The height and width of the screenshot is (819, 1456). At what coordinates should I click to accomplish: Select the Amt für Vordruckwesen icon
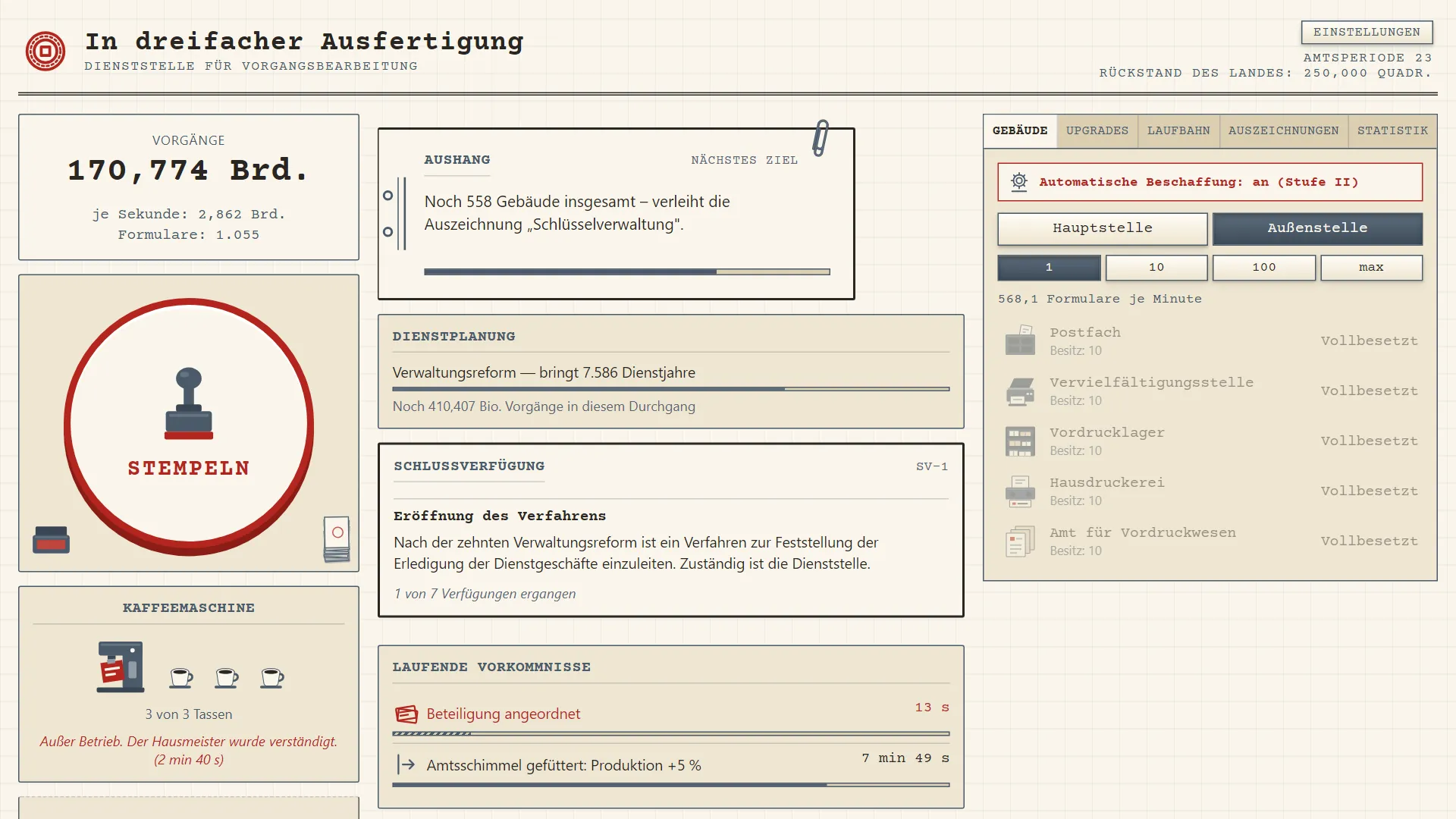(1020, 541)
